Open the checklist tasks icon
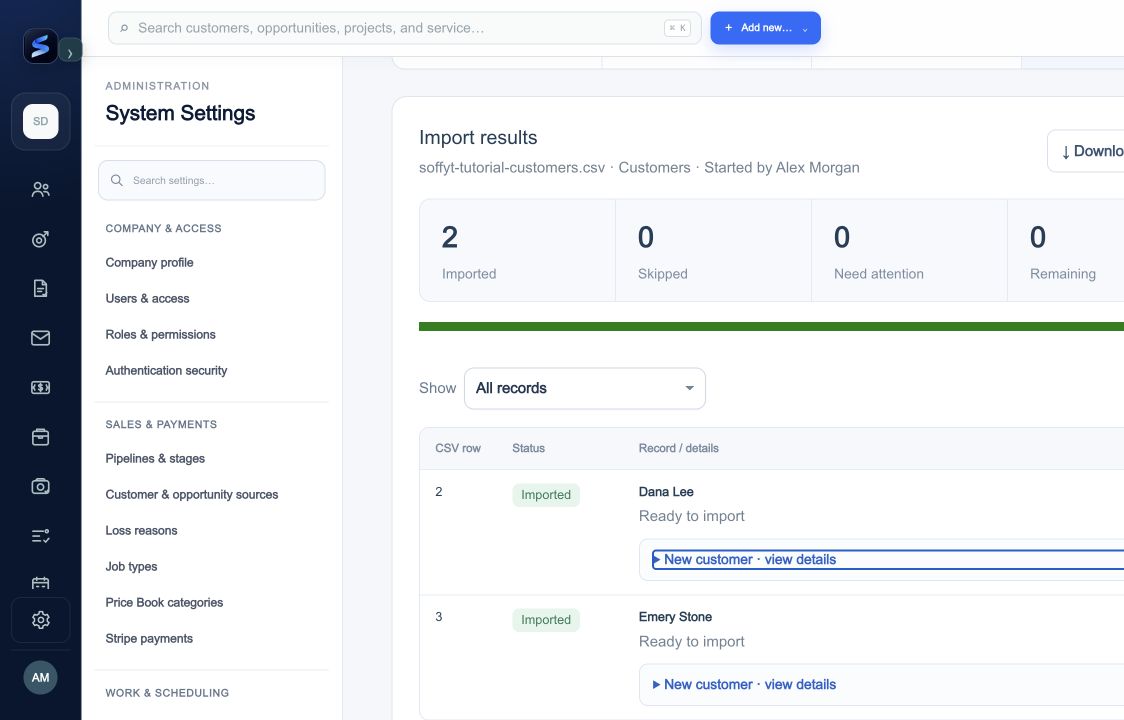 41,536
